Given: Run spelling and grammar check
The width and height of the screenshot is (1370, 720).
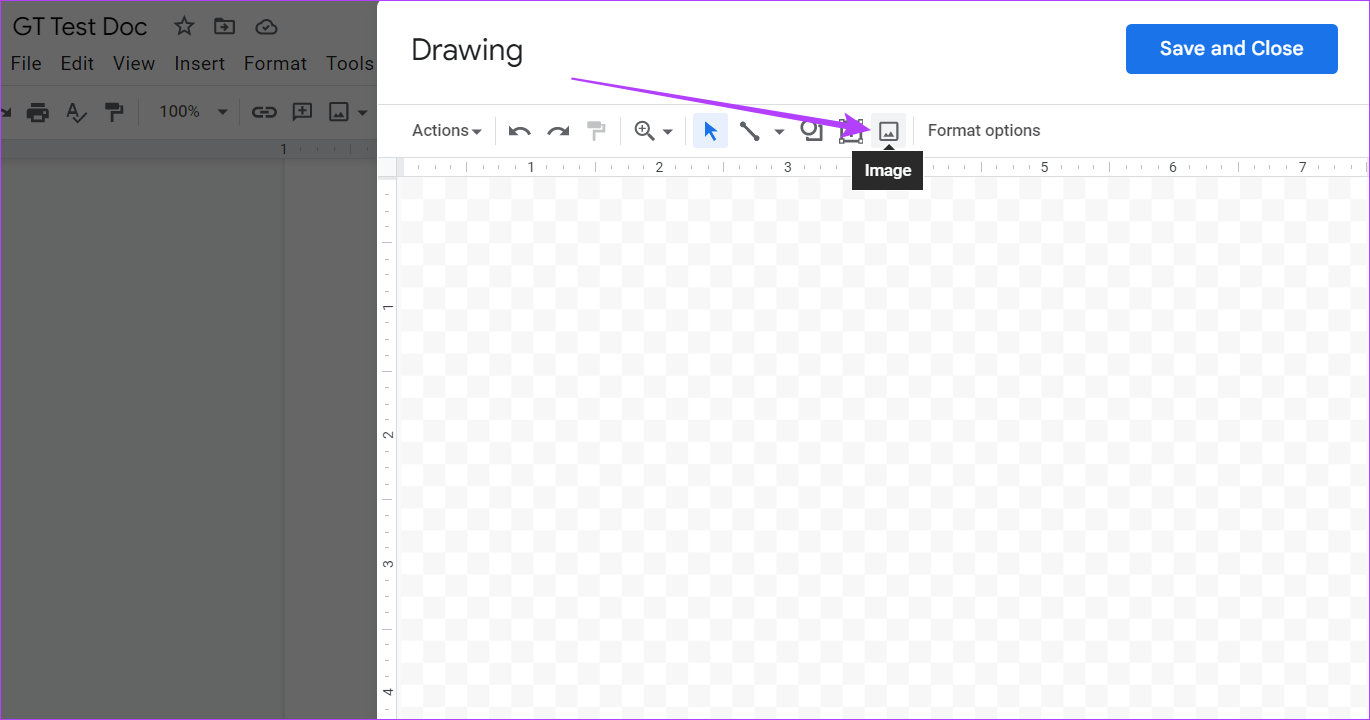Looking at the screenshot, I should 76,111.
